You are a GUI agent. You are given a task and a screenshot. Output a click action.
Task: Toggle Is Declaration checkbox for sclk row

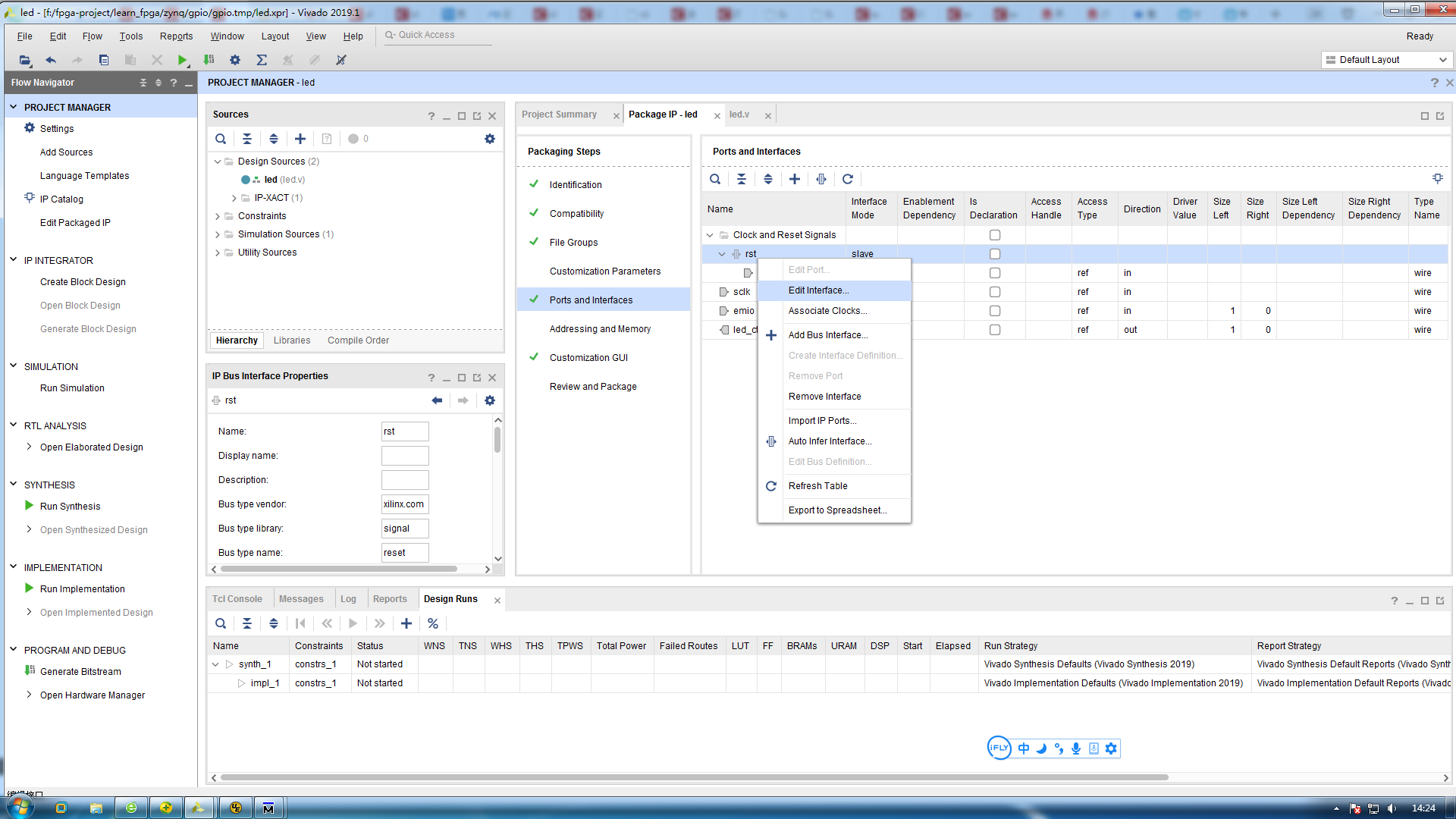995,292
